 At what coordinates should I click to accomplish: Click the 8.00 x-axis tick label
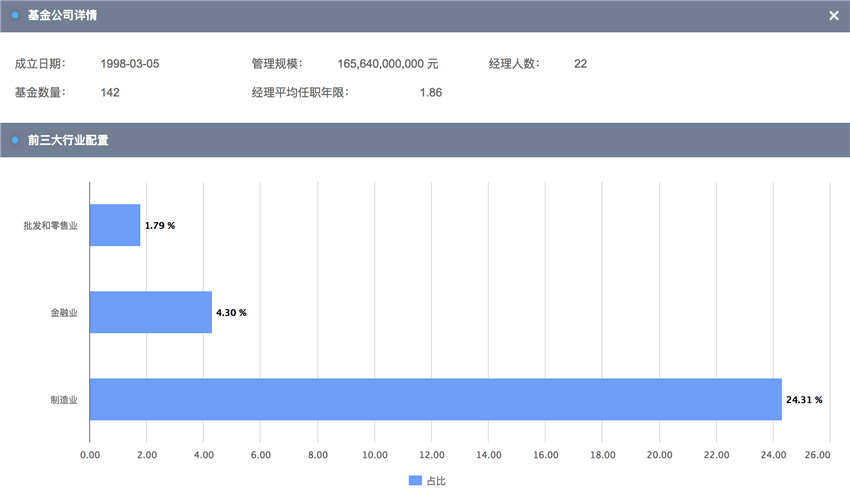pyautogui.click(x=318, y=455)
